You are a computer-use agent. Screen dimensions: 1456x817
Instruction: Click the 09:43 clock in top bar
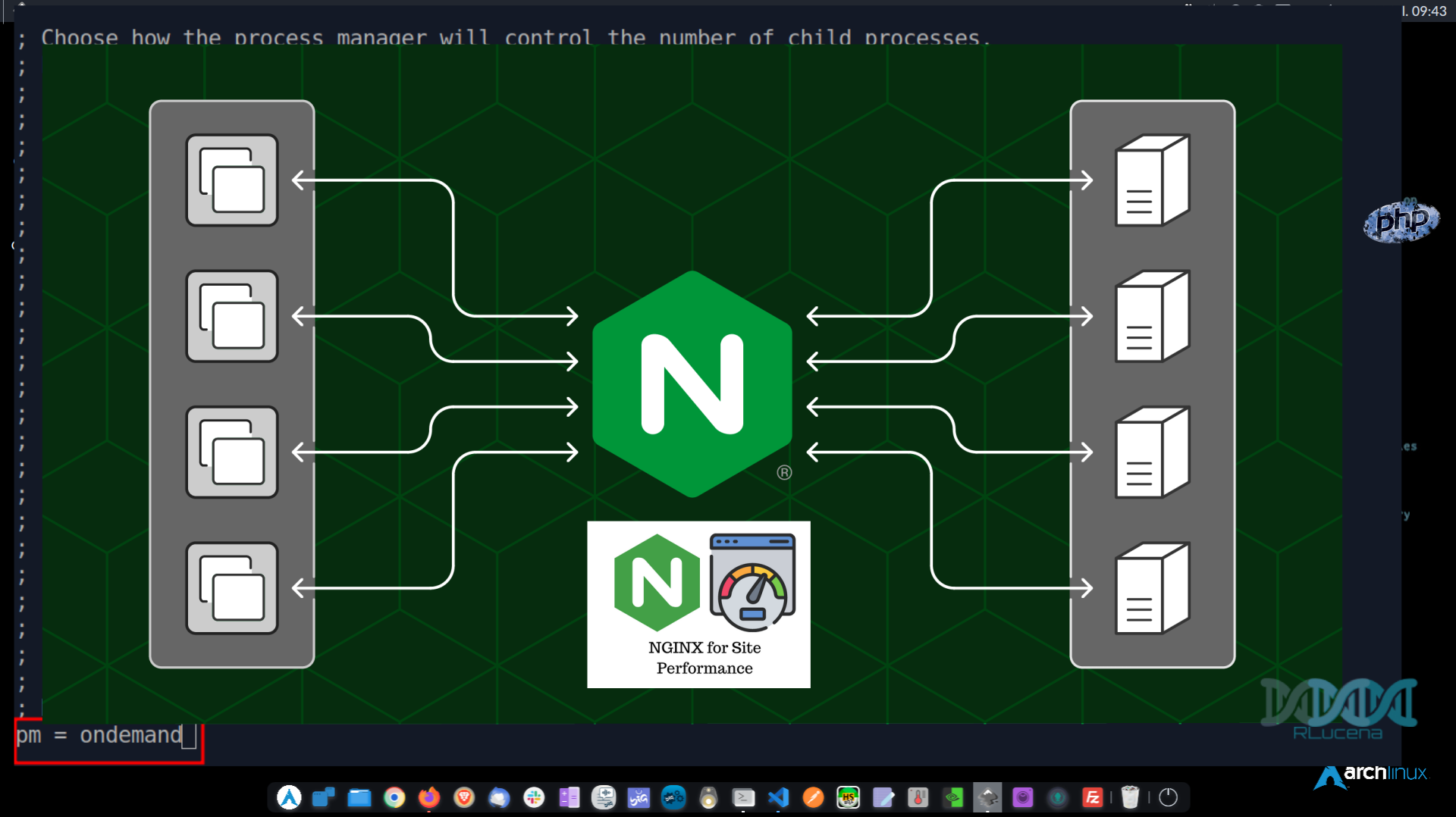tap(1428, 11)
